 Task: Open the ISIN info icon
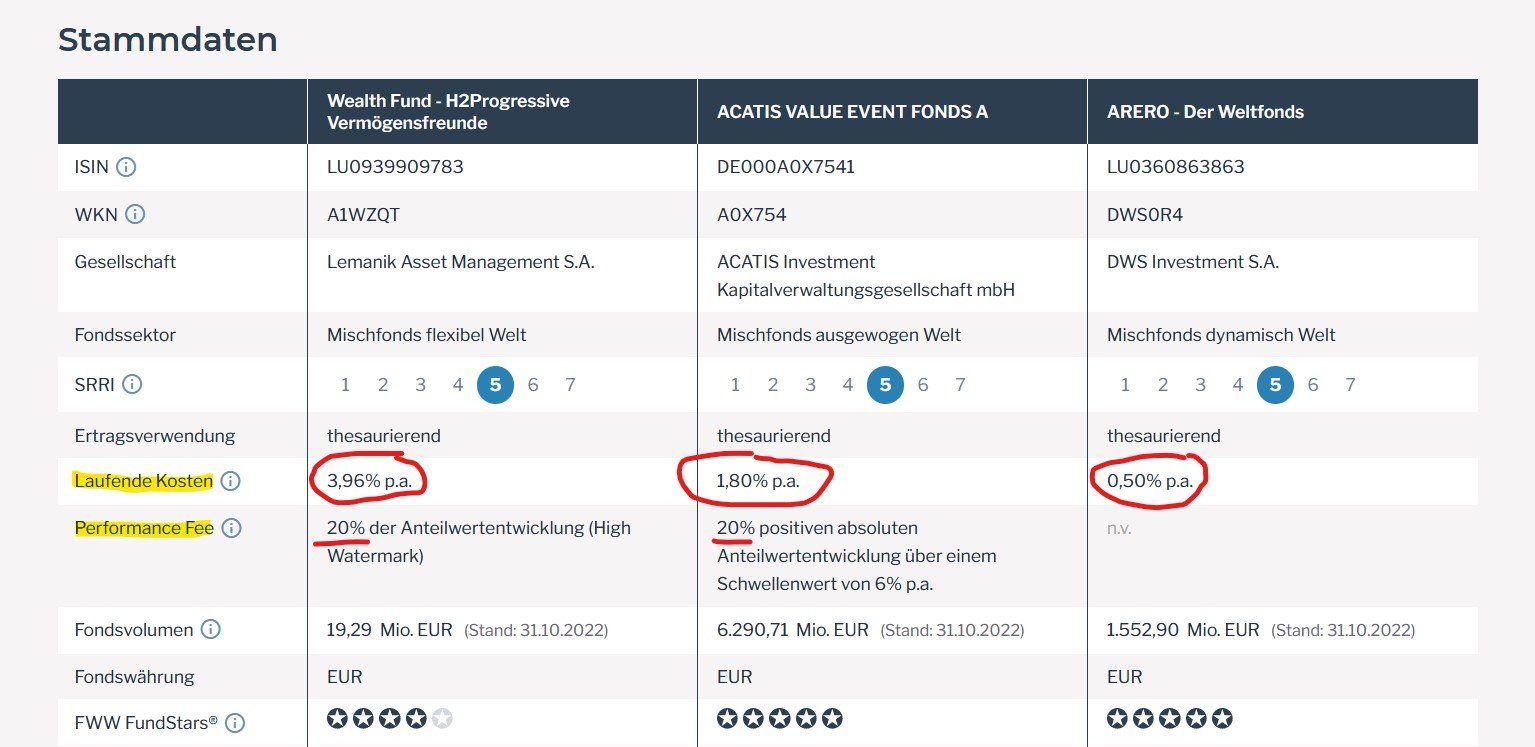pyautogui.click(x=126, y=167)
